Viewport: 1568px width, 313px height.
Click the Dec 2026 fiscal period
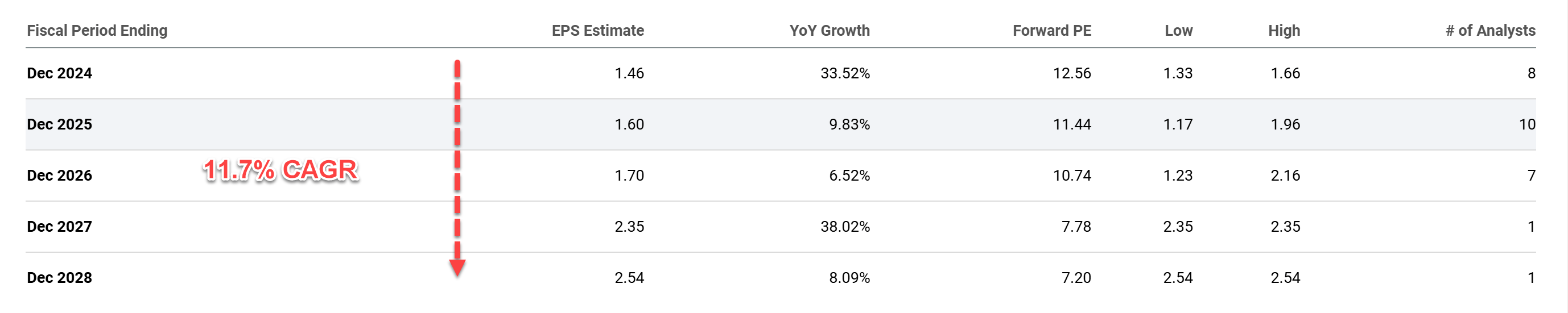(60, 175)
